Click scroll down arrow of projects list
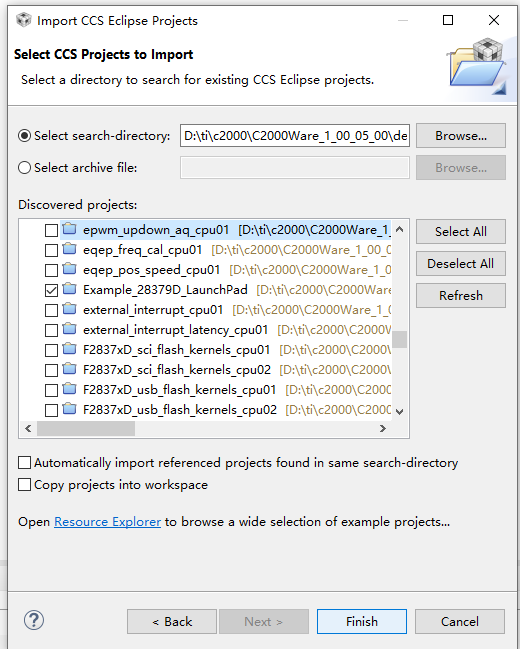The image size is (520, 649). tap(400, 411)
